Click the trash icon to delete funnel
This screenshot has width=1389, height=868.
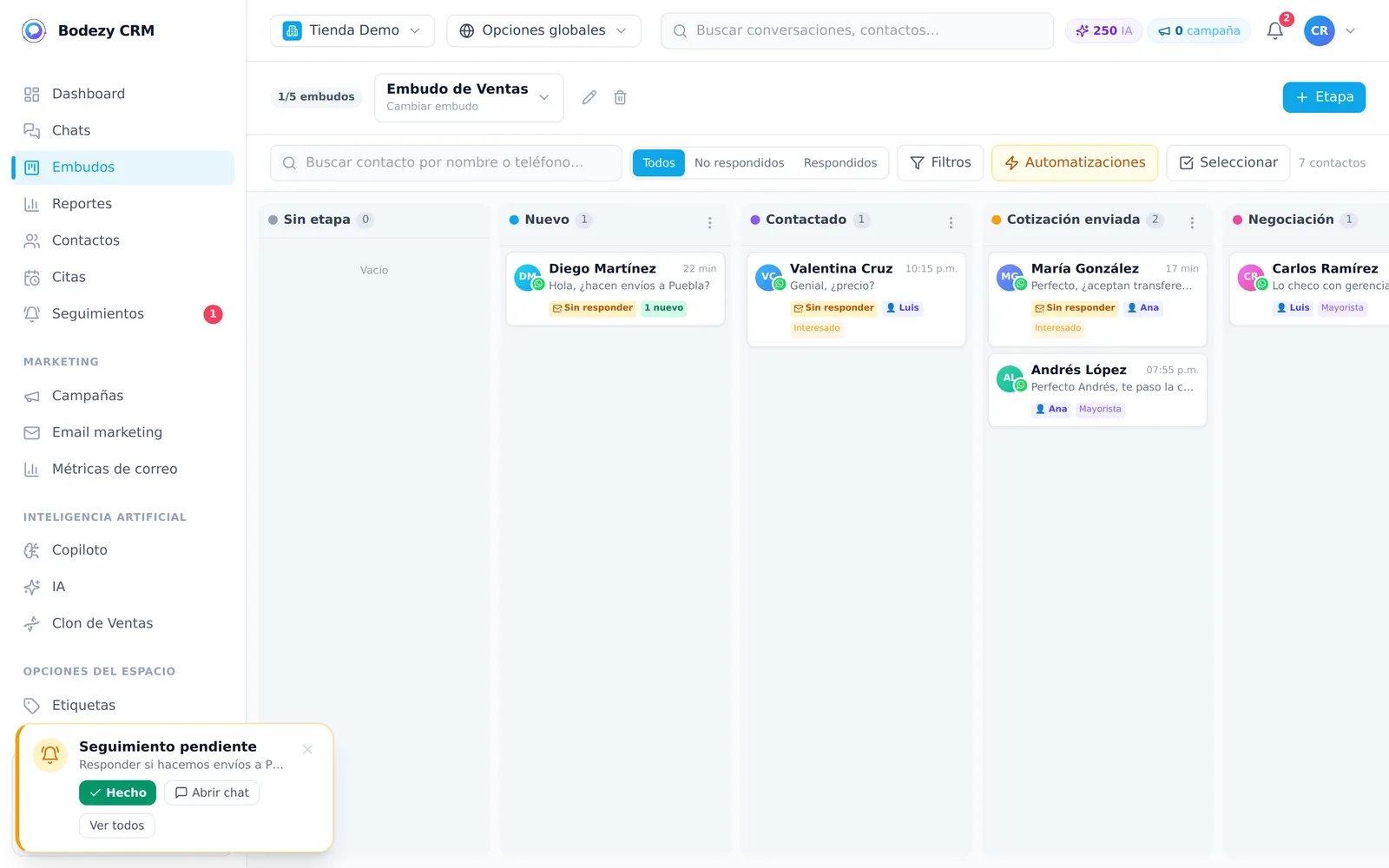[x=620, y=97]
